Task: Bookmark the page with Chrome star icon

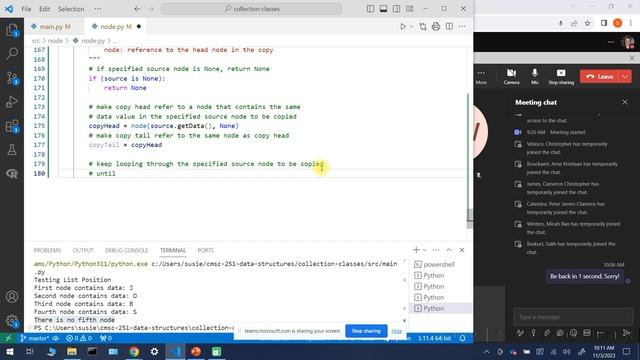Action: tap(587, 23)
